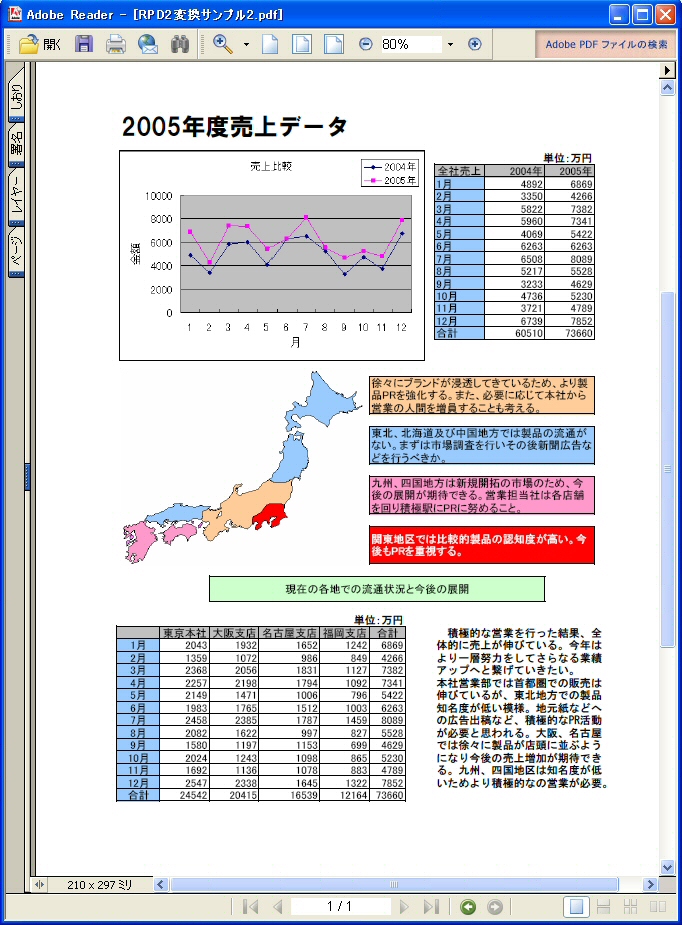This screenshot has width=682, height=925.
Task: Click the horizontal scrollbar right arrow
Action: (650, 884)
